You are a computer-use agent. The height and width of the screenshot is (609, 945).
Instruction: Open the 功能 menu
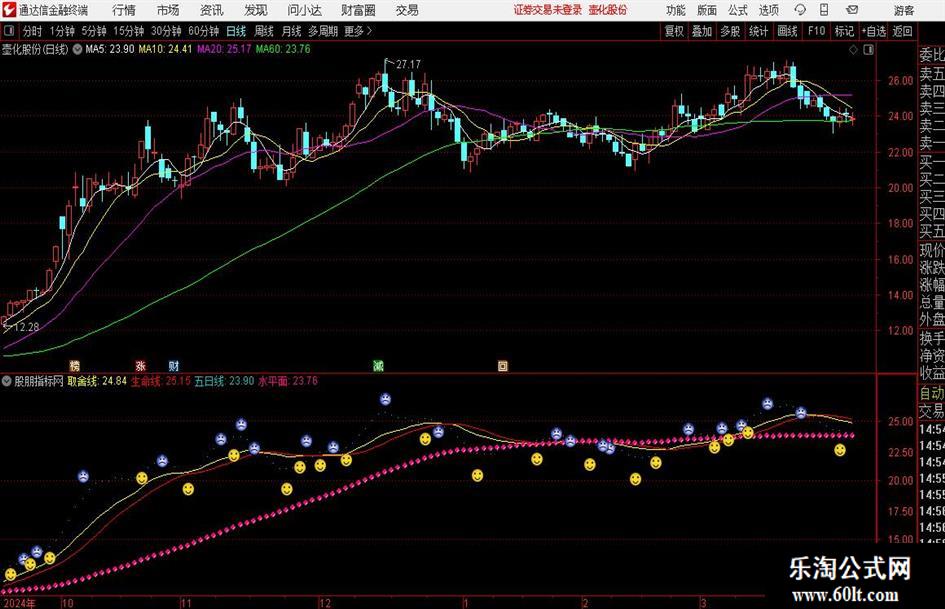tap(676, 10)
